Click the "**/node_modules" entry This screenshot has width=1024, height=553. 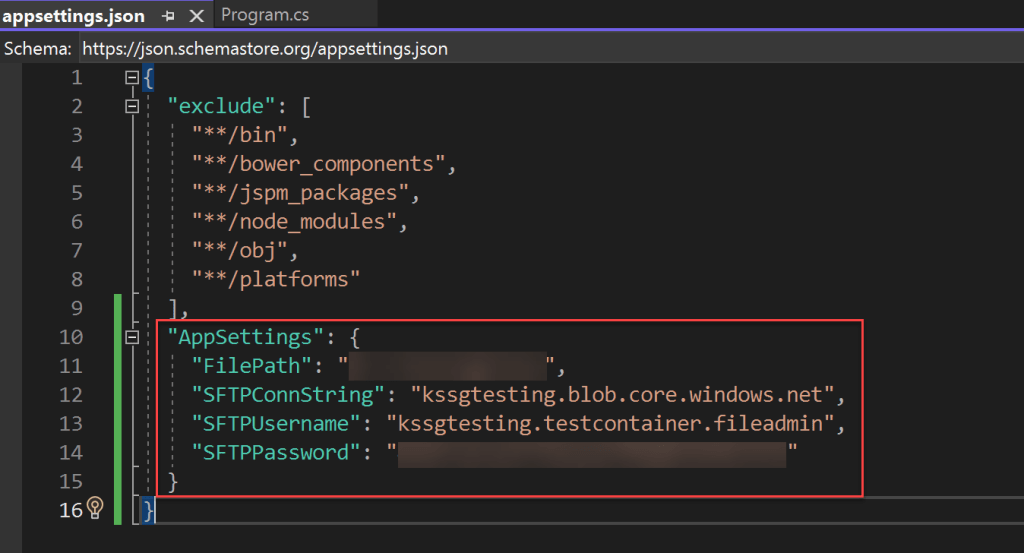(299, 221)
